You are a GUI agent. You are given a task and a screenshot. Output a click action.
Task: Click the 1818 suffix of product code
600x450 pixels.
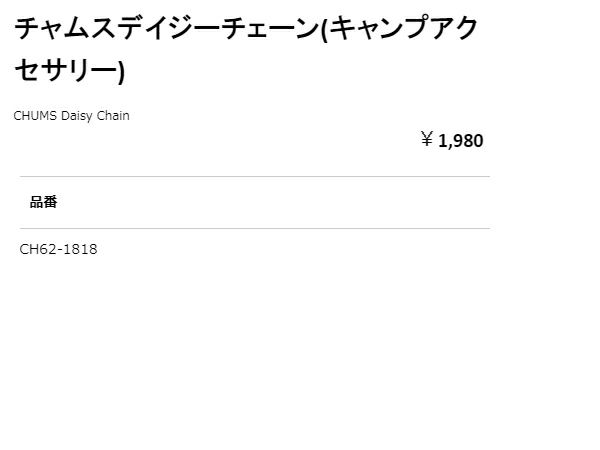(x=81, y=249)
